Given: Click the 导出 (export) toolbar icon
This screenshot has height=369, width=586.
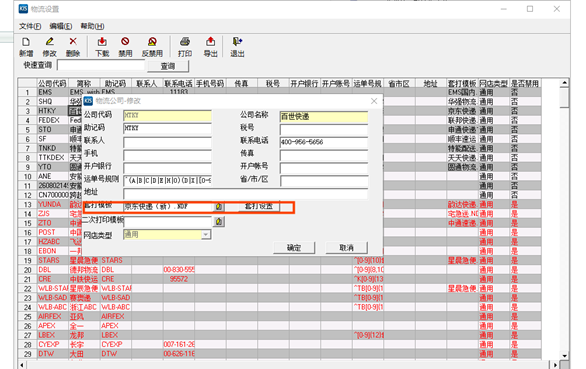Looking at the screenshot, I should click(210, 41).
